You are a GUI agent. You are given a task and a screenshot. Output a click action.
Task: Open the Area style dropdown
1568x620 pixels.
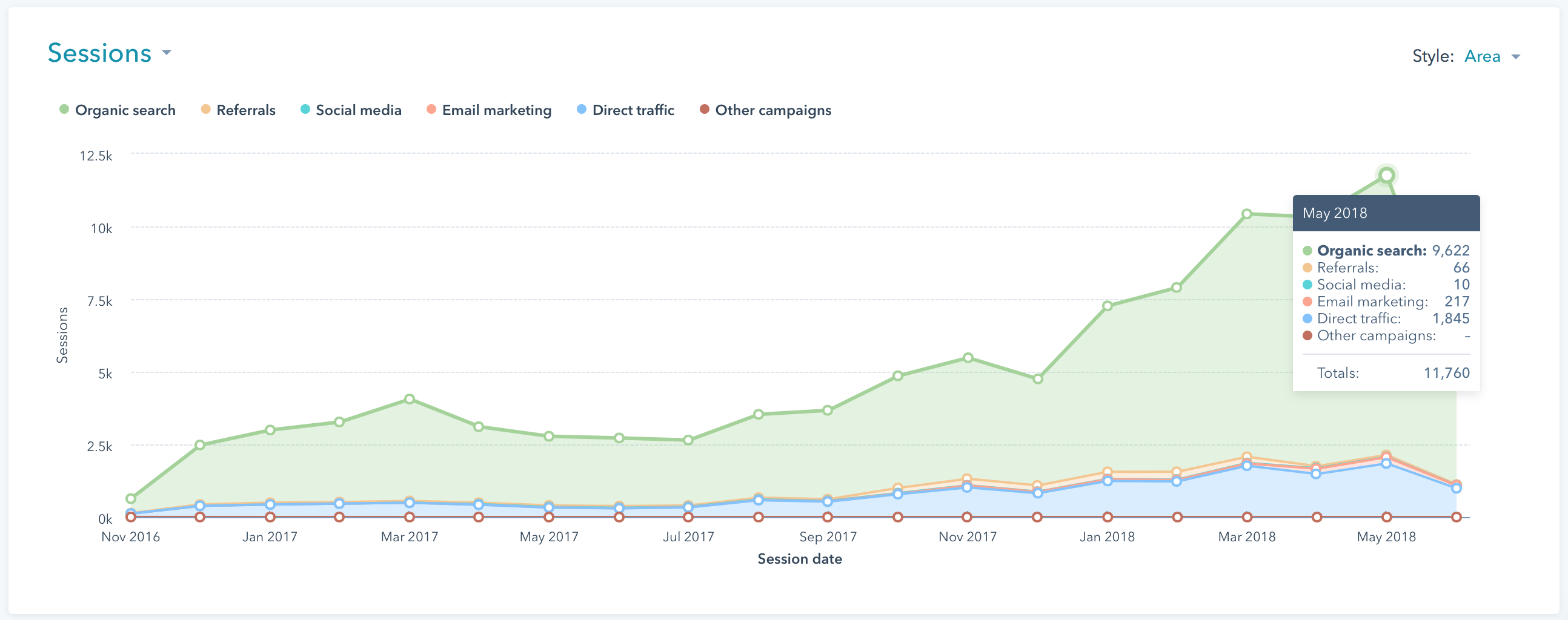click(1492, 56)
